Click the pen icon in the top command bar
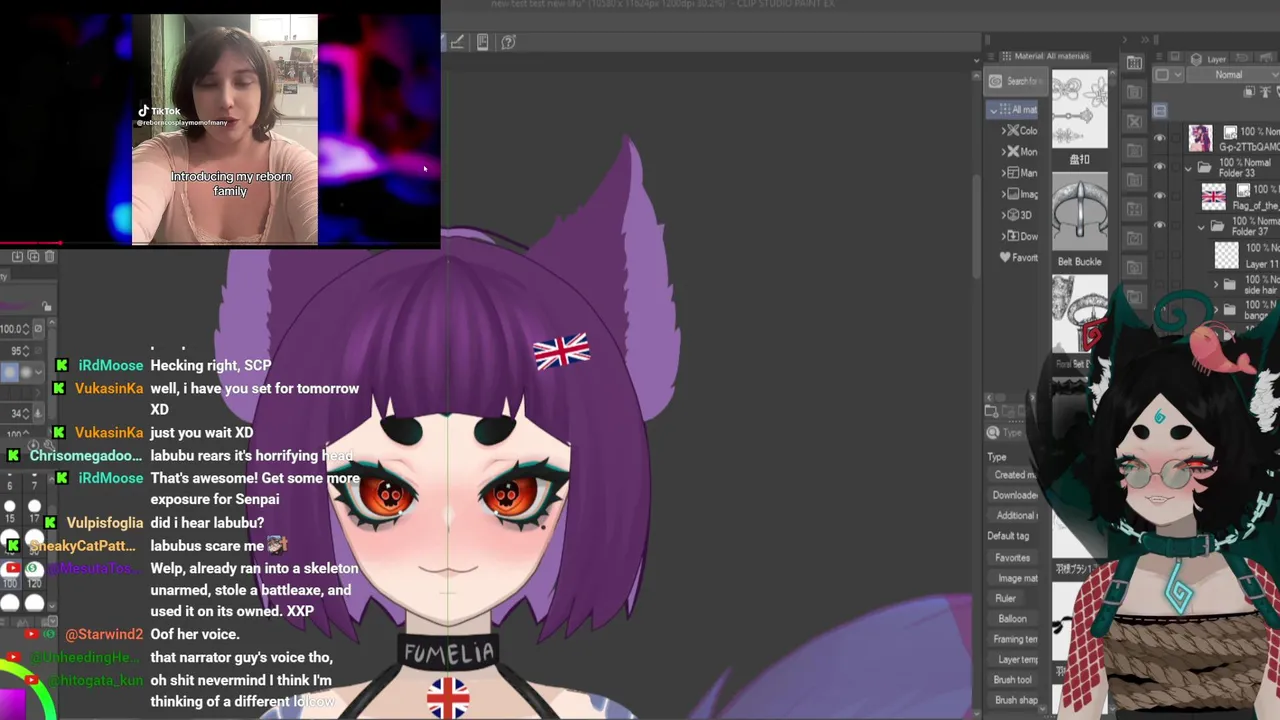The image size is (1280, 720). [457, 42]
